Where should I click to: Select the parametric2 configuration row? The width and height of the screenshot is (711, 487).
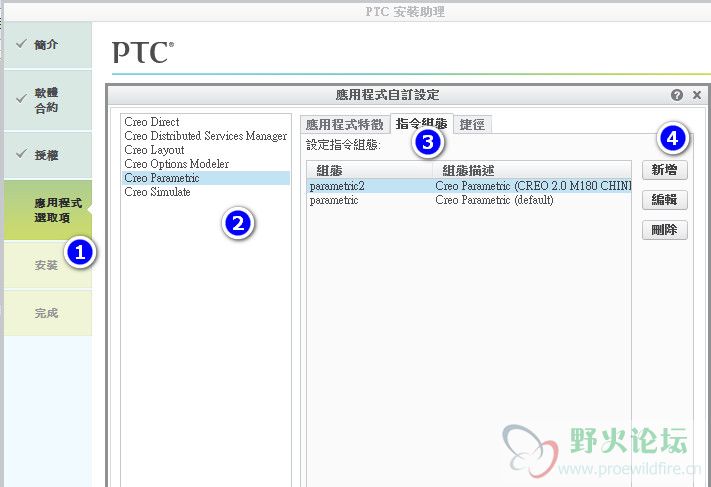coord(469,186)
